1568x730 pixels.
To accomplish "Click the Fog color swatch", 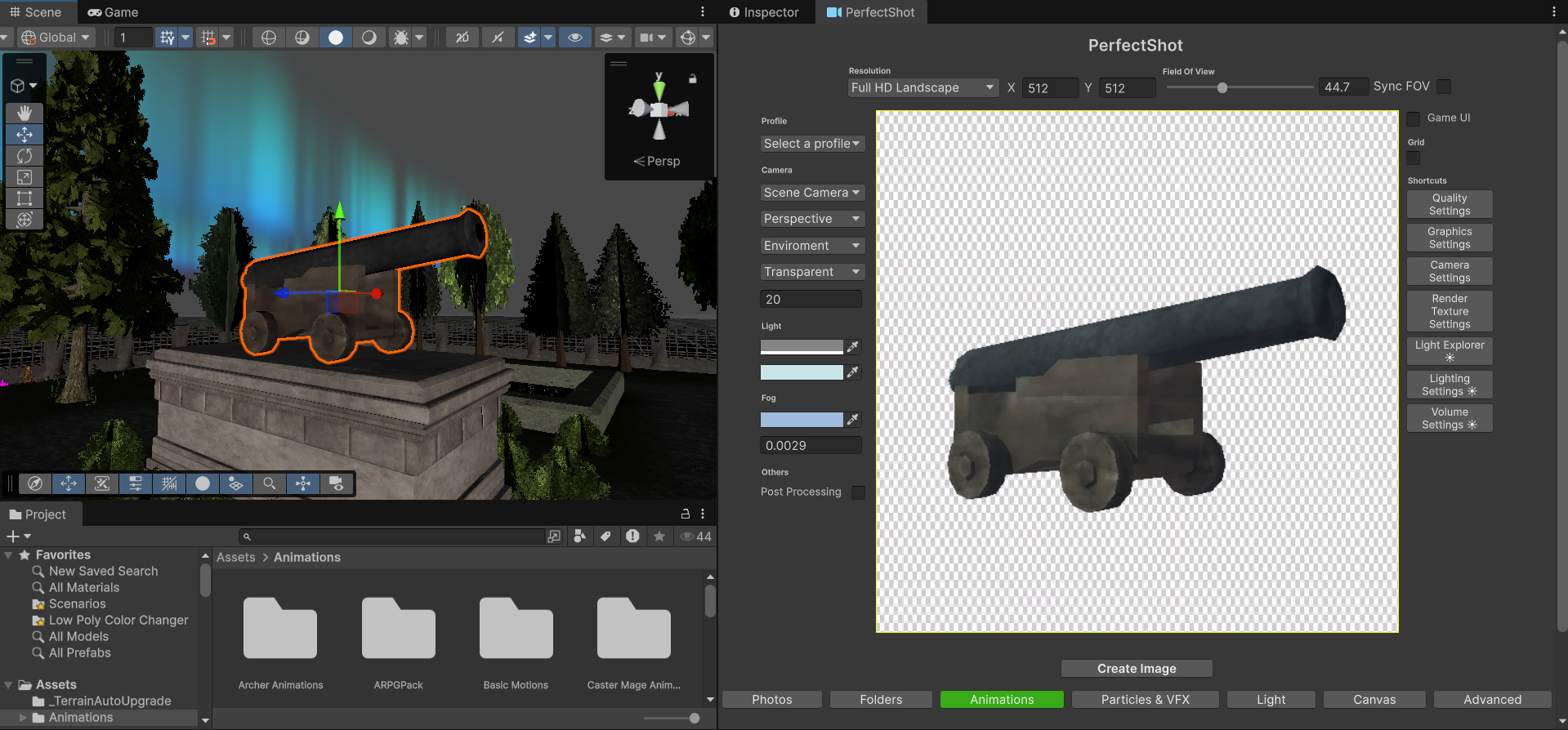I will coord(801,420).
